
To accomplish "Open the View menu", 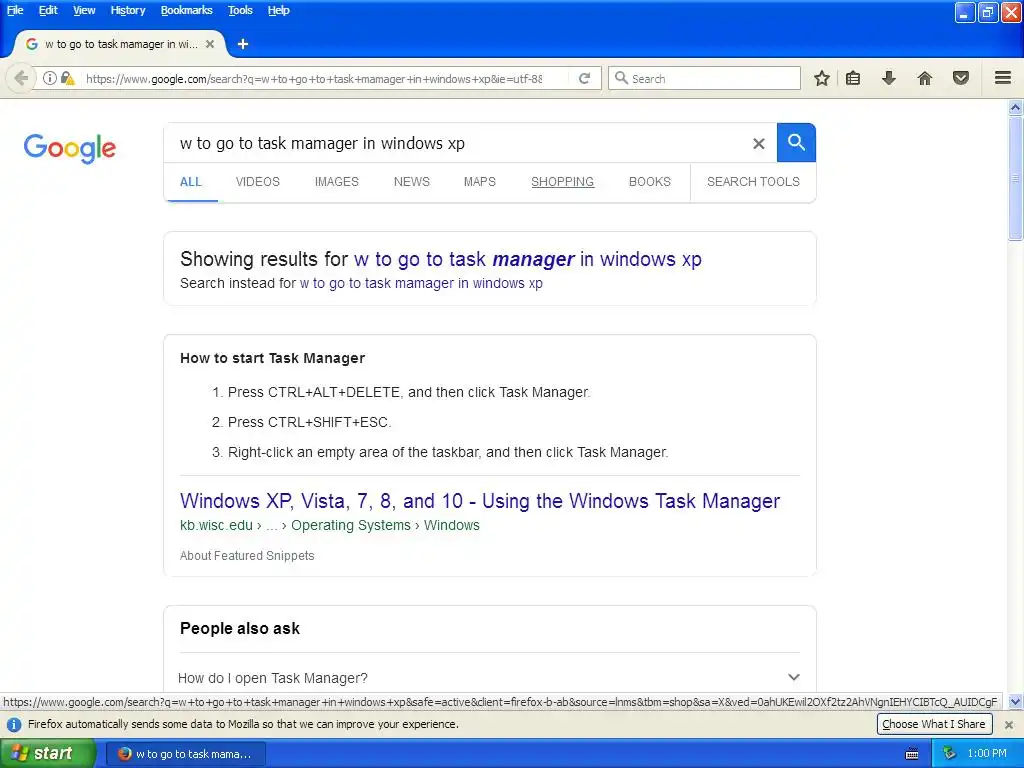I will coord(84,10).
